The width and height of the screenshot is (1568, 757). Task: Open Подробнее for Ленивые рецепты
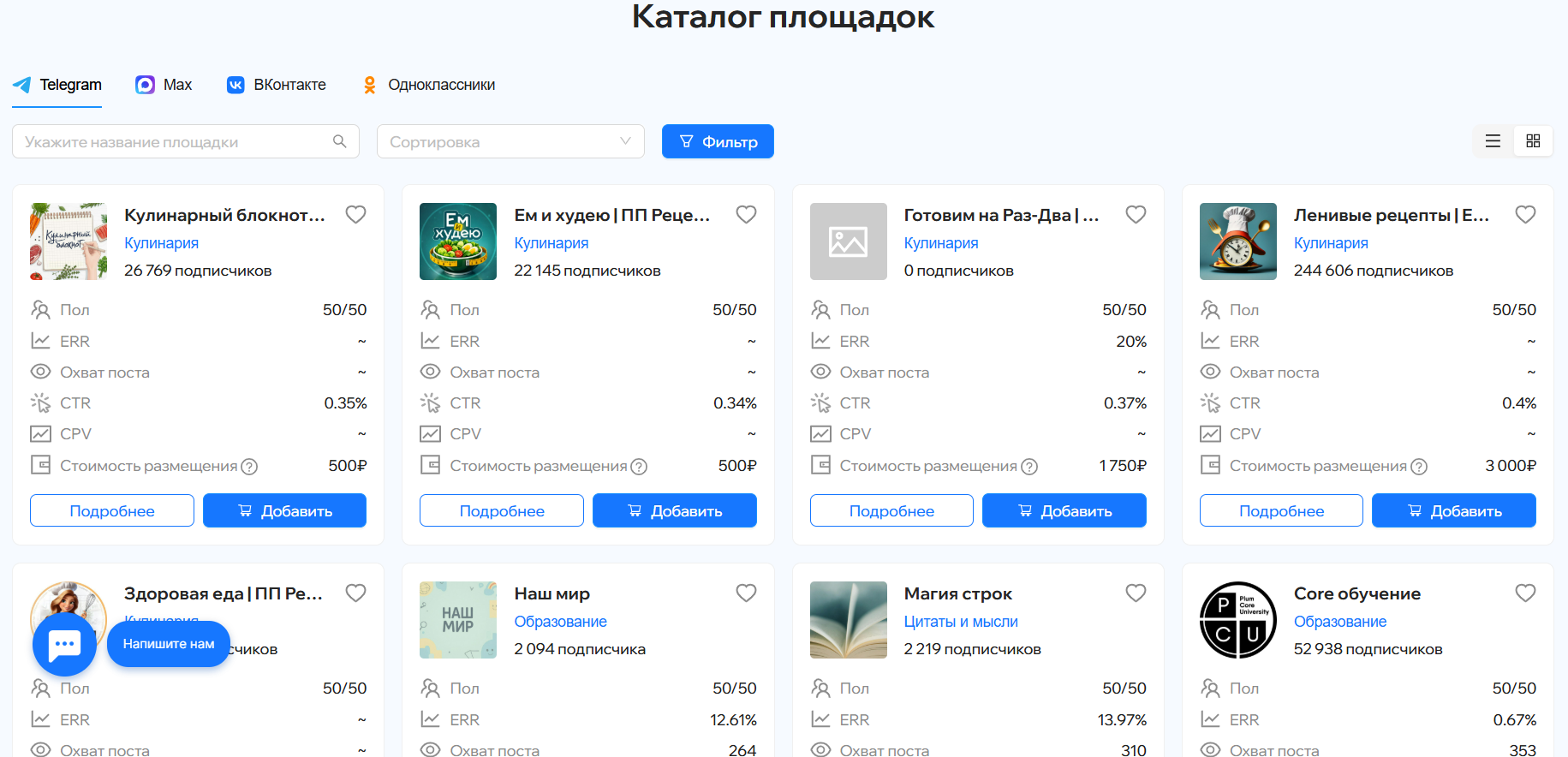1281,510
